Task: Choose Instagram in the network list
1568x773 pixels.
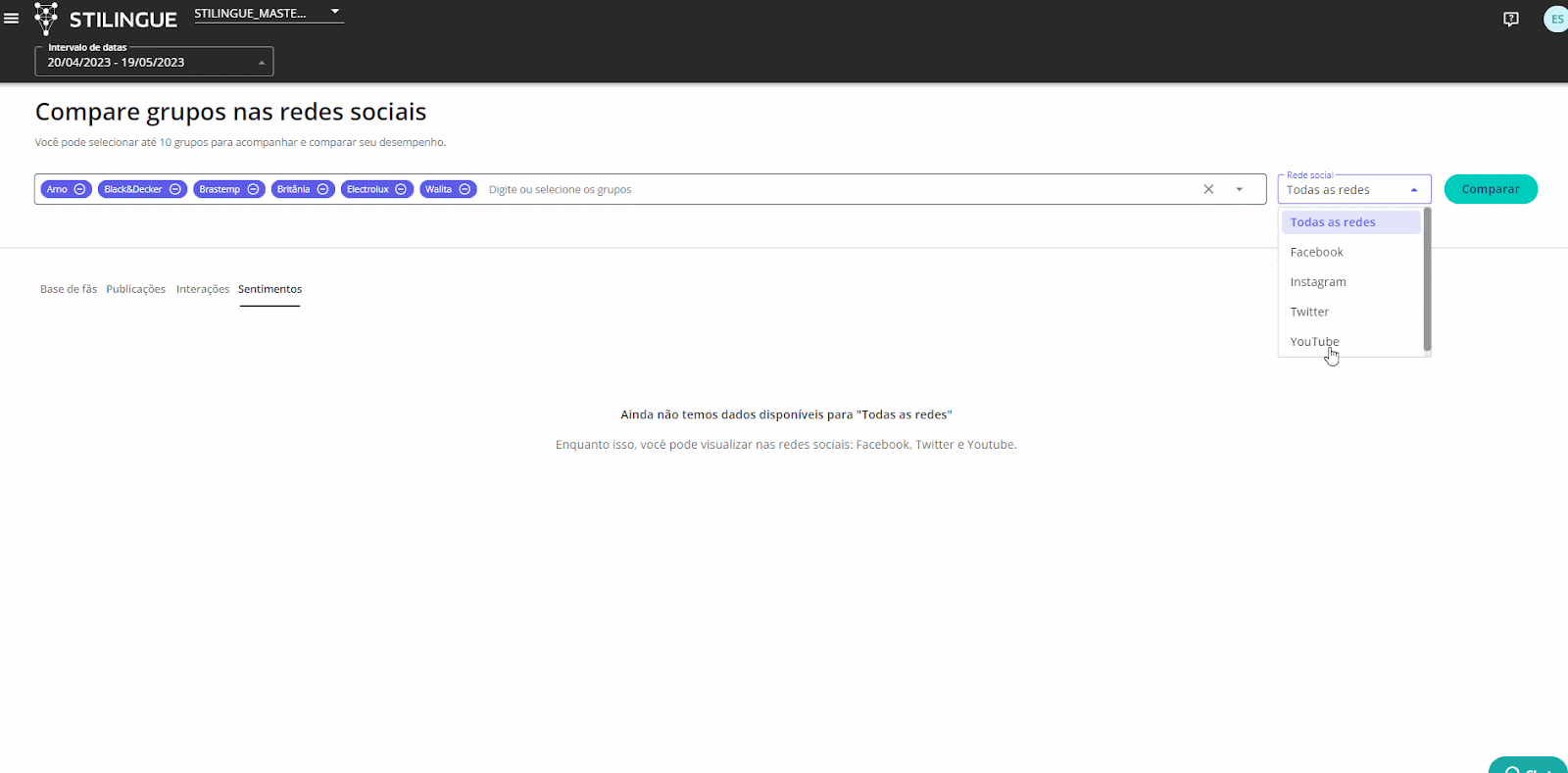Action: (1317, 282)
